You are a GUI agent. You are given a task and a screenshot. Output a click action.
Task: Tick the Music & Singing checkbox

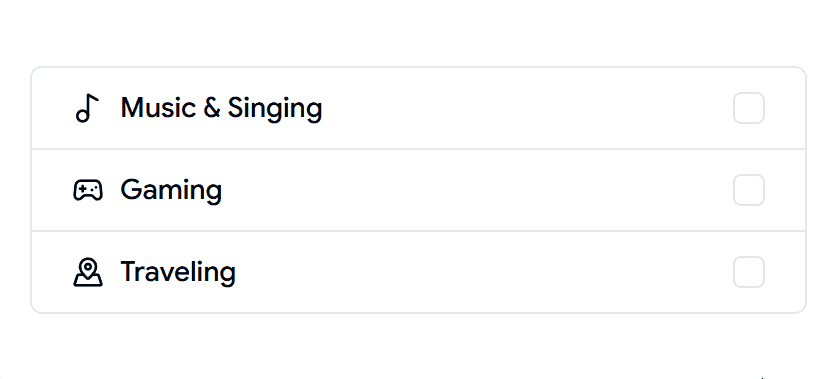(x=749, y=108)
